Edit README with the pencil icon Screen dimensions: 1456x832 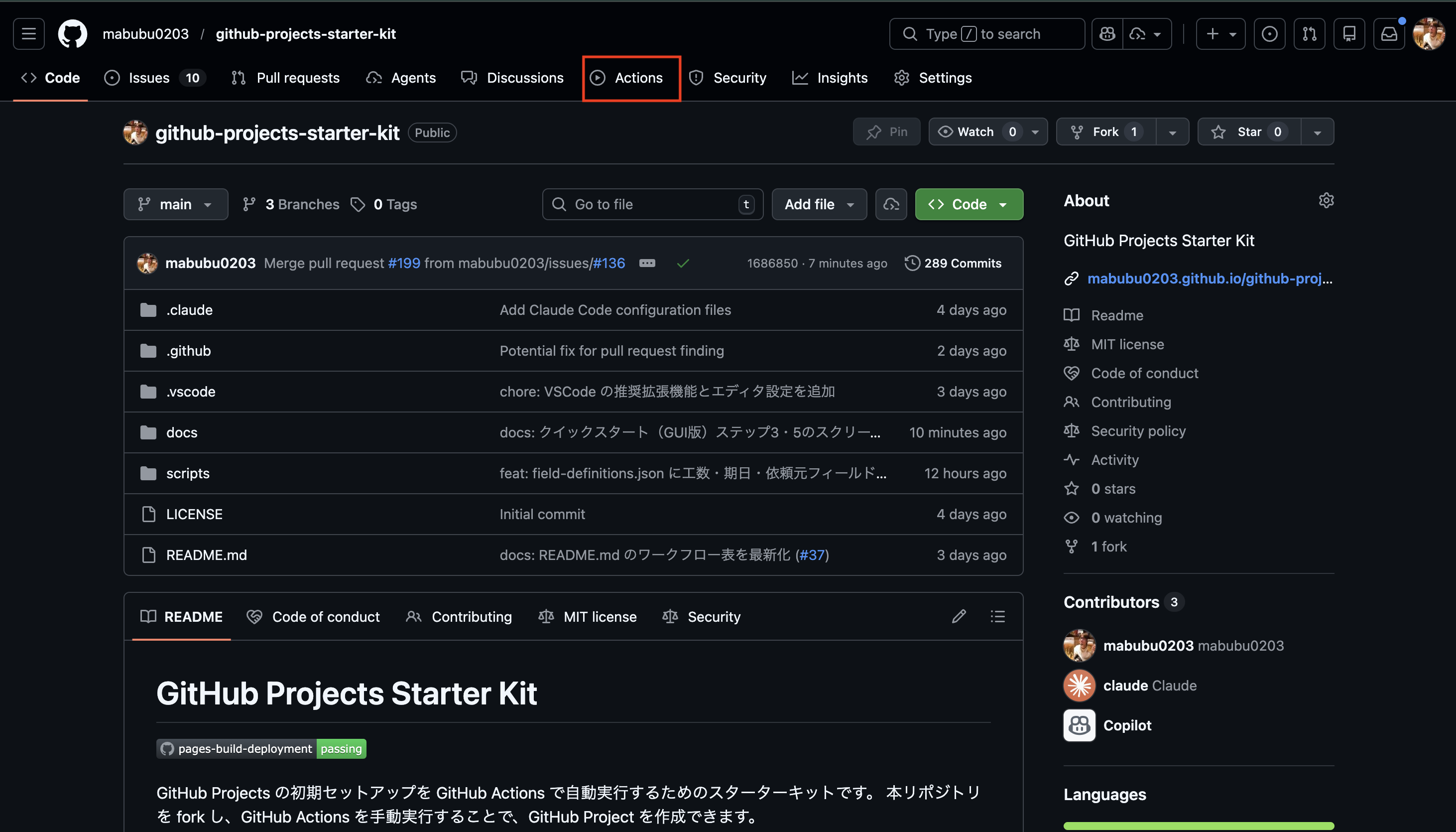tap(959, 616)
